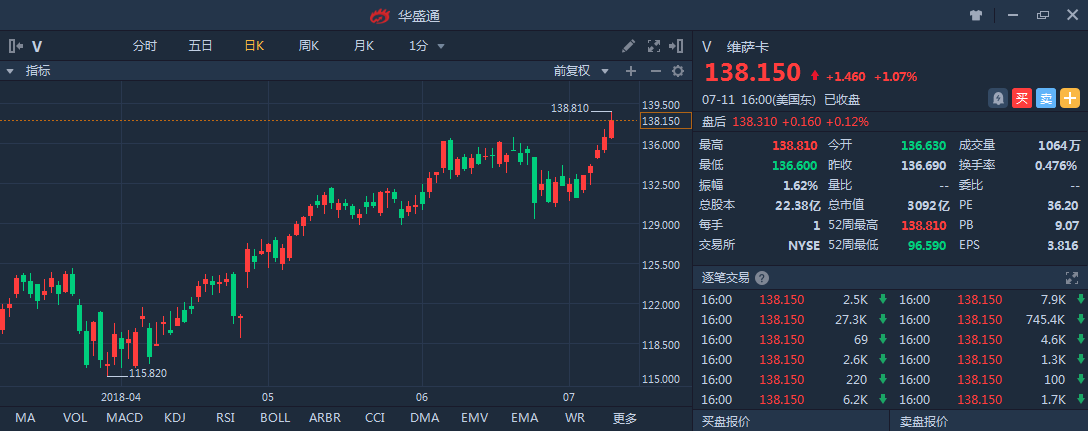Viewport: 1088px width, 431px height.
Task: Click the 换手率 value 0.476%
Action: pos(1057,165)
